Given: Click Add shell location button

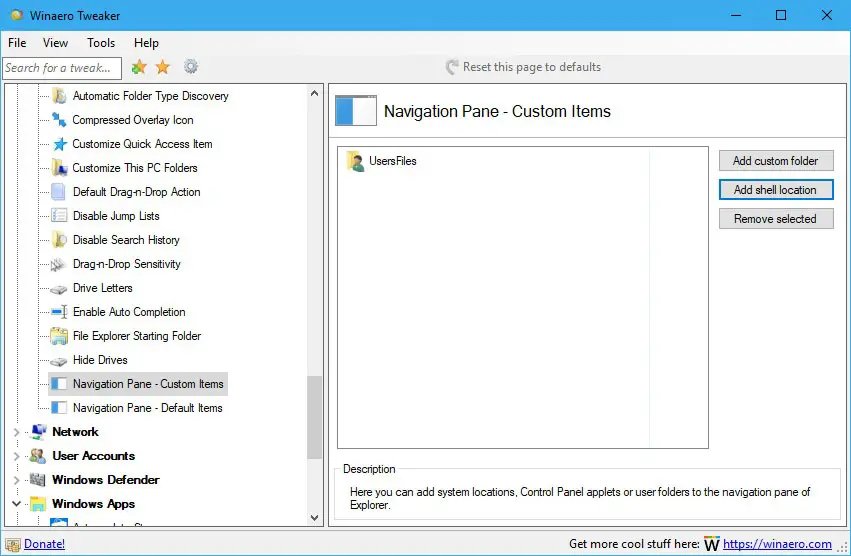Looking at the screenshot, I should (776, 190).
